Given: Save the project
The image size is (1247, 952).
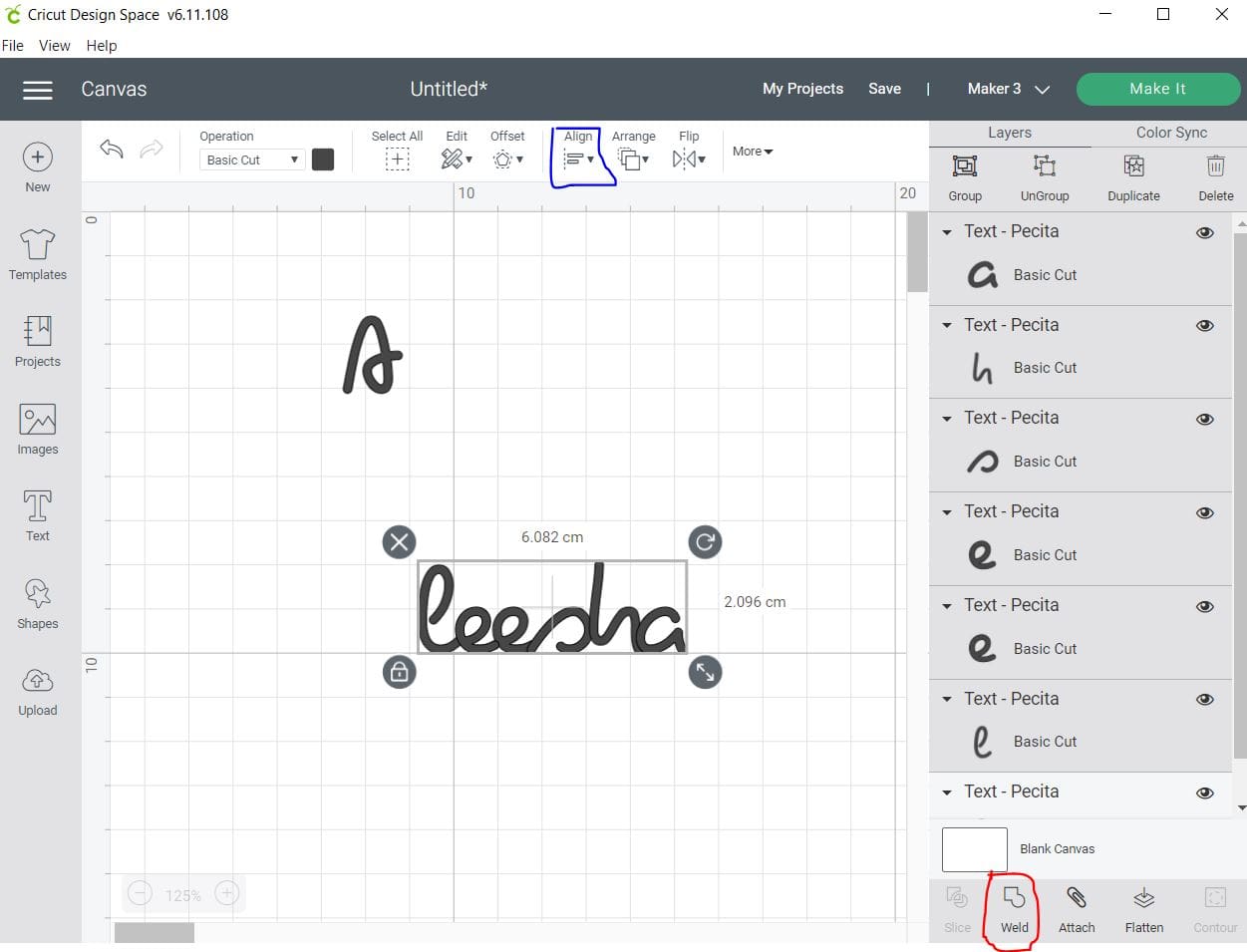Looking at the screenshot, I should point(884,89).
